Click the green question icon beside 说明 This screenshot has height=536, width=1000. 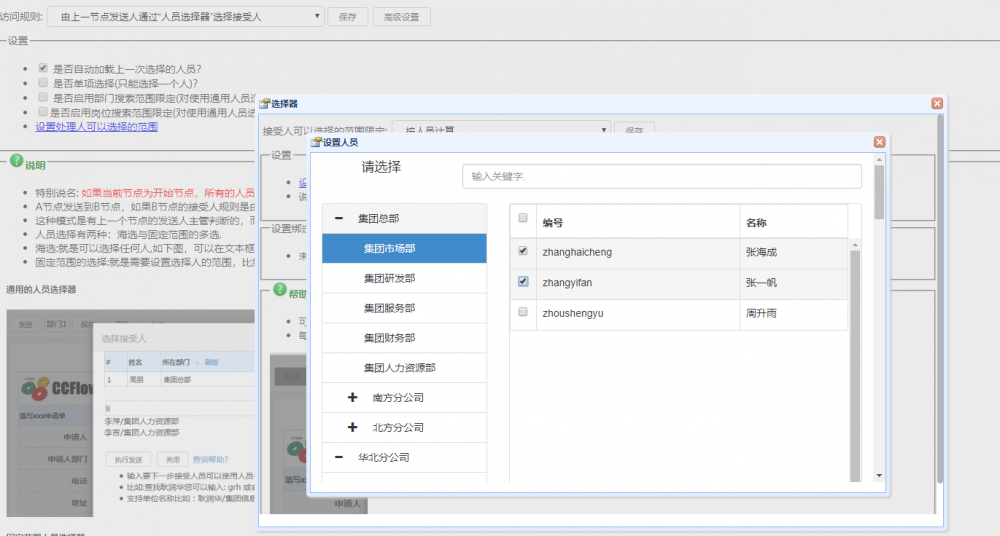[16, 162]
